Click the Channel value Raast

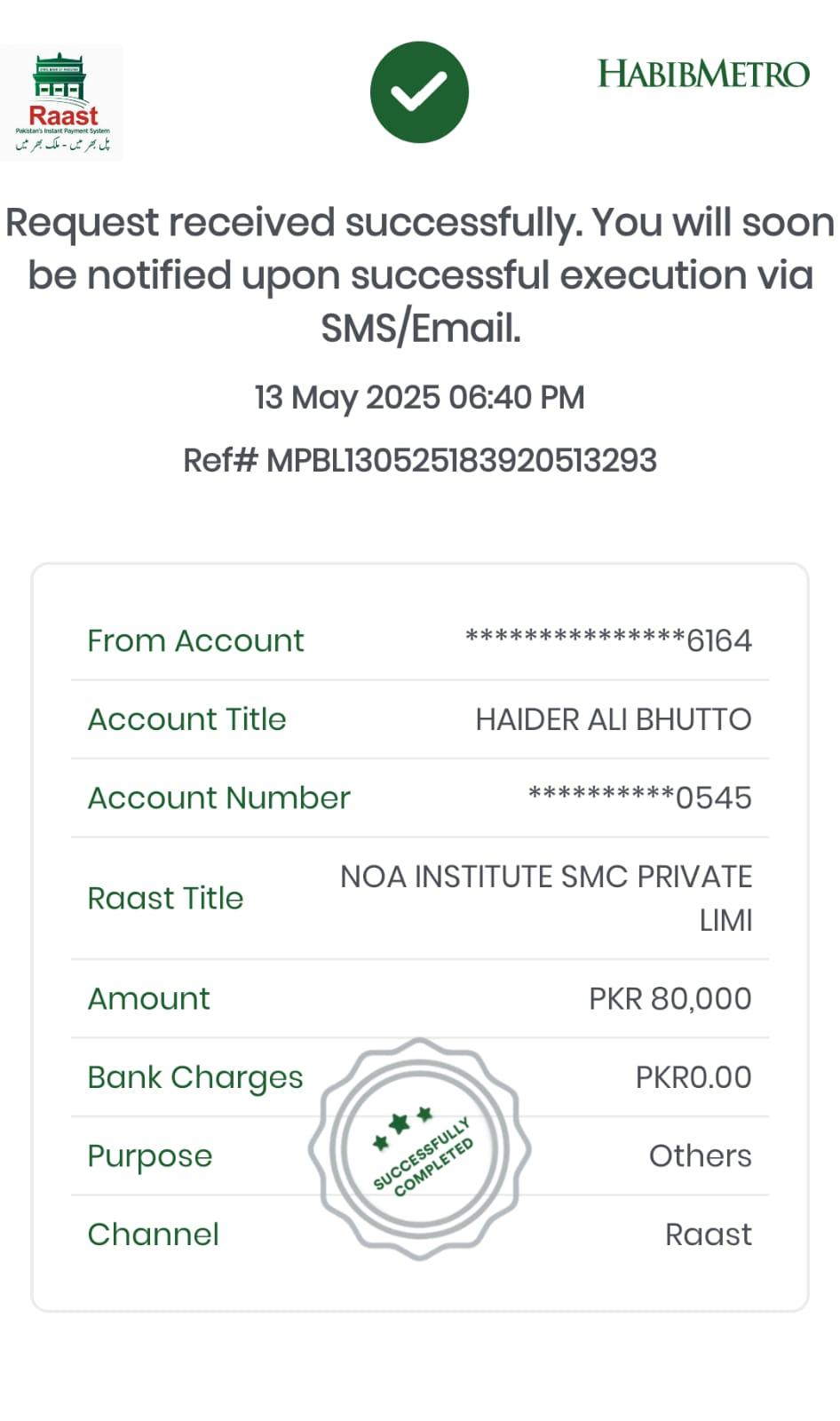708,1234
